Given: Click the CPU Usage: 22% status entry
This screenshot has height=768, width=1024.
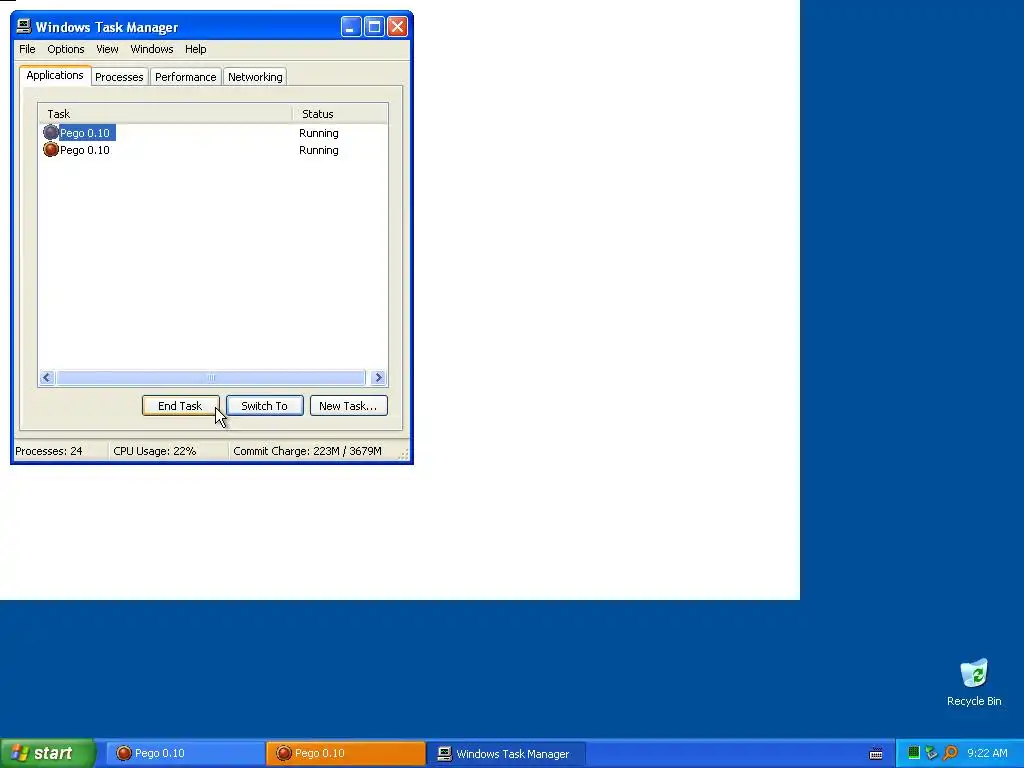Looking at the screenshot, I should pos(168,451).
